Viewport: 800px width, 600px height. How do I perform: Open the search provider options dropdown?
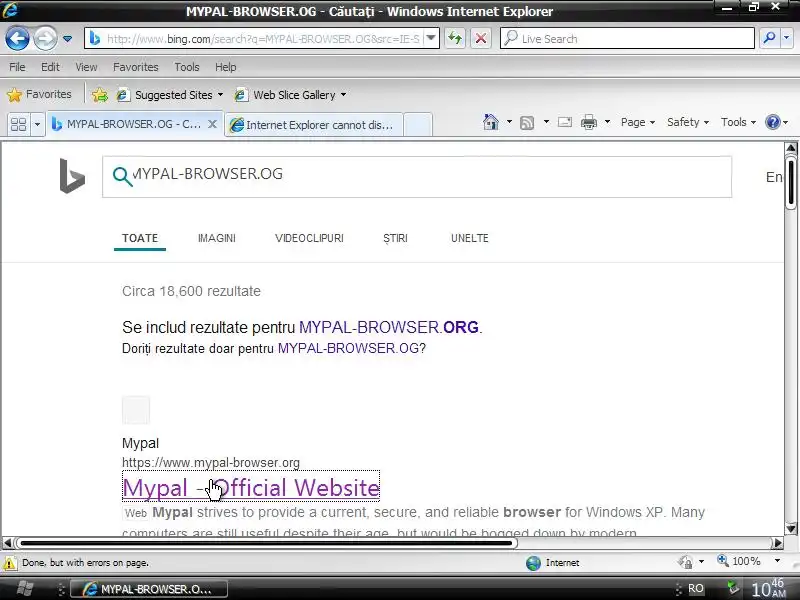point(787,38)
